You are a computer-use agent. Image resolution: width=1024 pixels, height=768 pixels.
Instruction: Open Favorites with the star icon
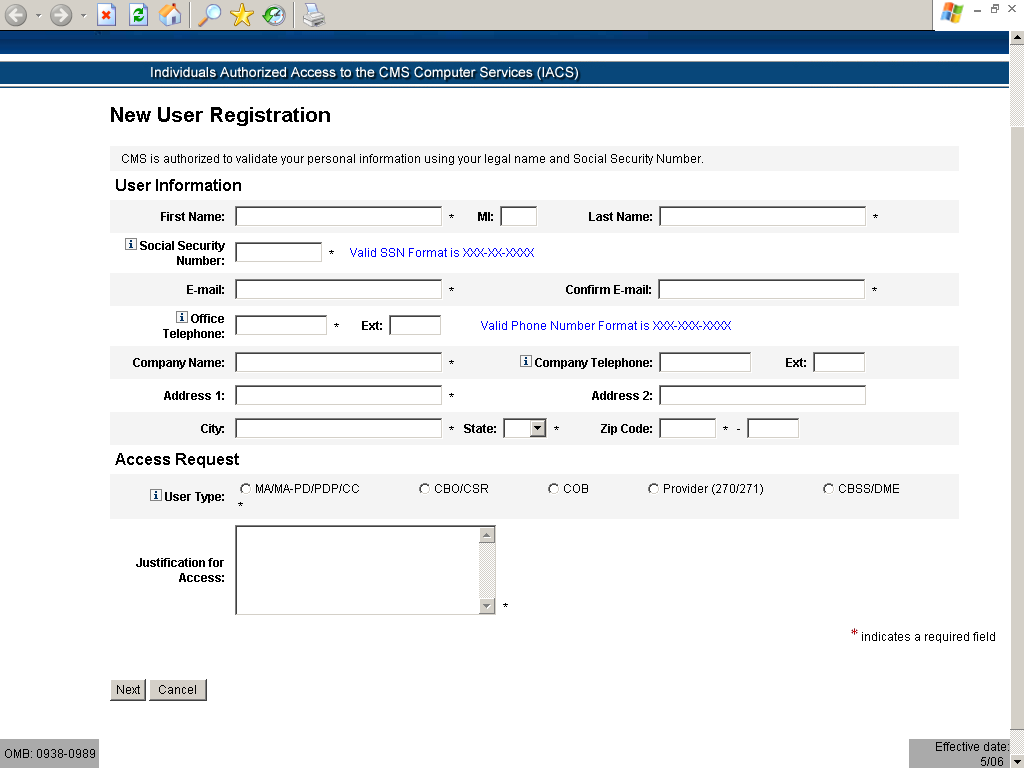click(242, 15)
